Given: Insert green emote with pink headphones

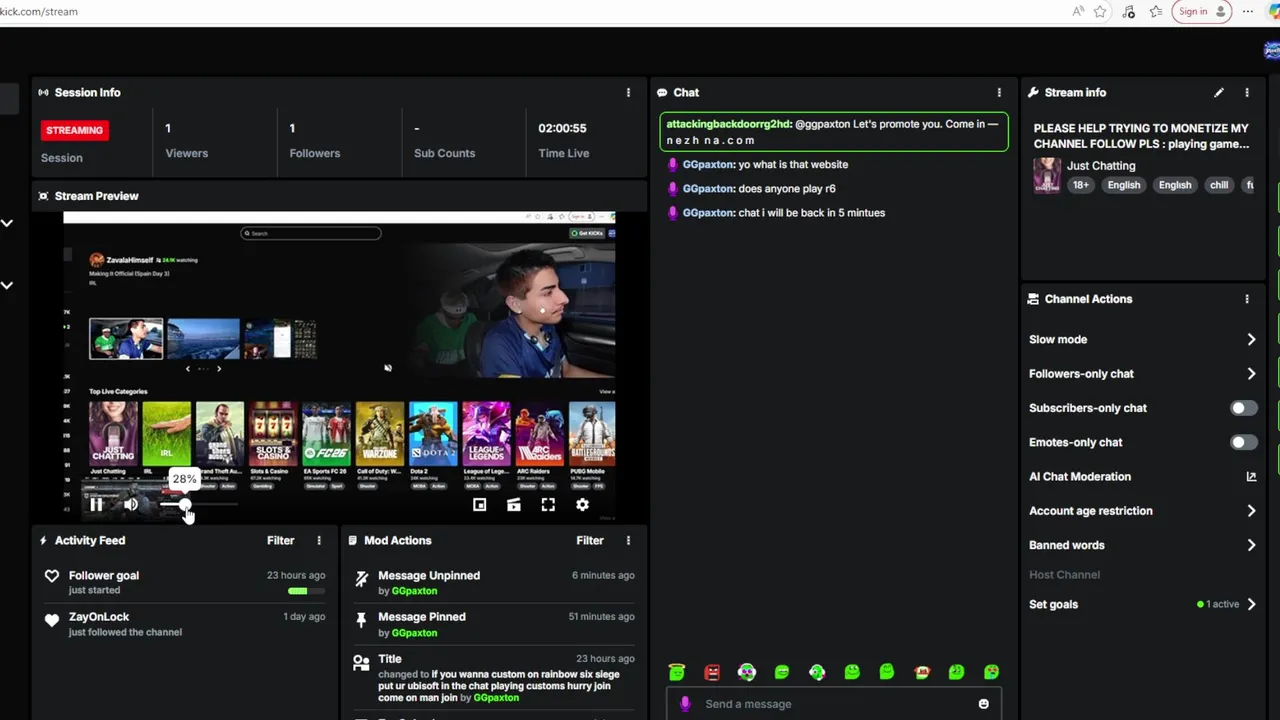Looking at the screenshot, I should [x=747, y=672].
